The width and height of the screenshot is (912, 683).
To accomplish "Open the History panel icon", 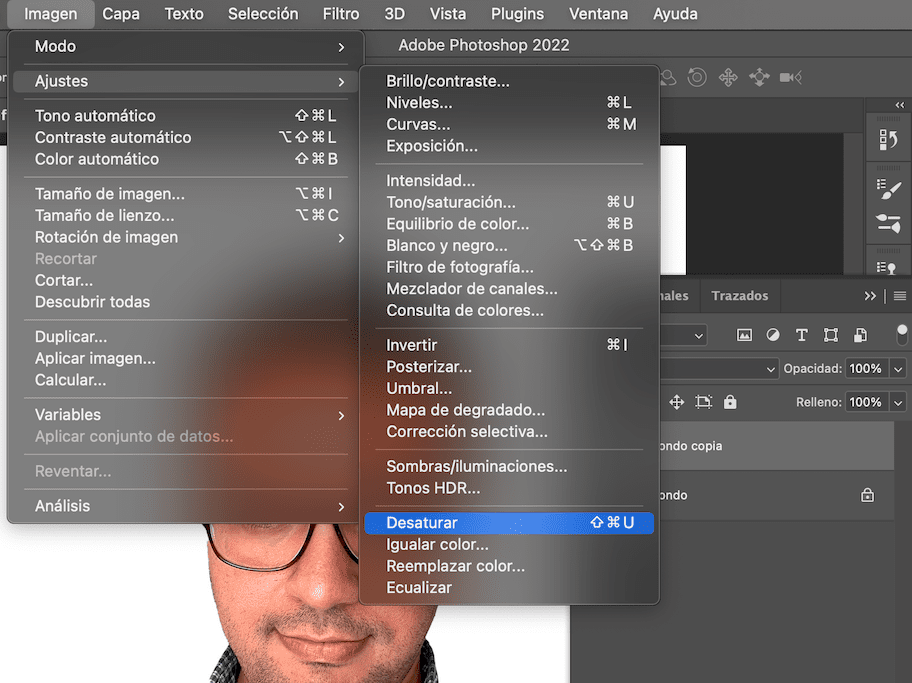I will 888,140.
